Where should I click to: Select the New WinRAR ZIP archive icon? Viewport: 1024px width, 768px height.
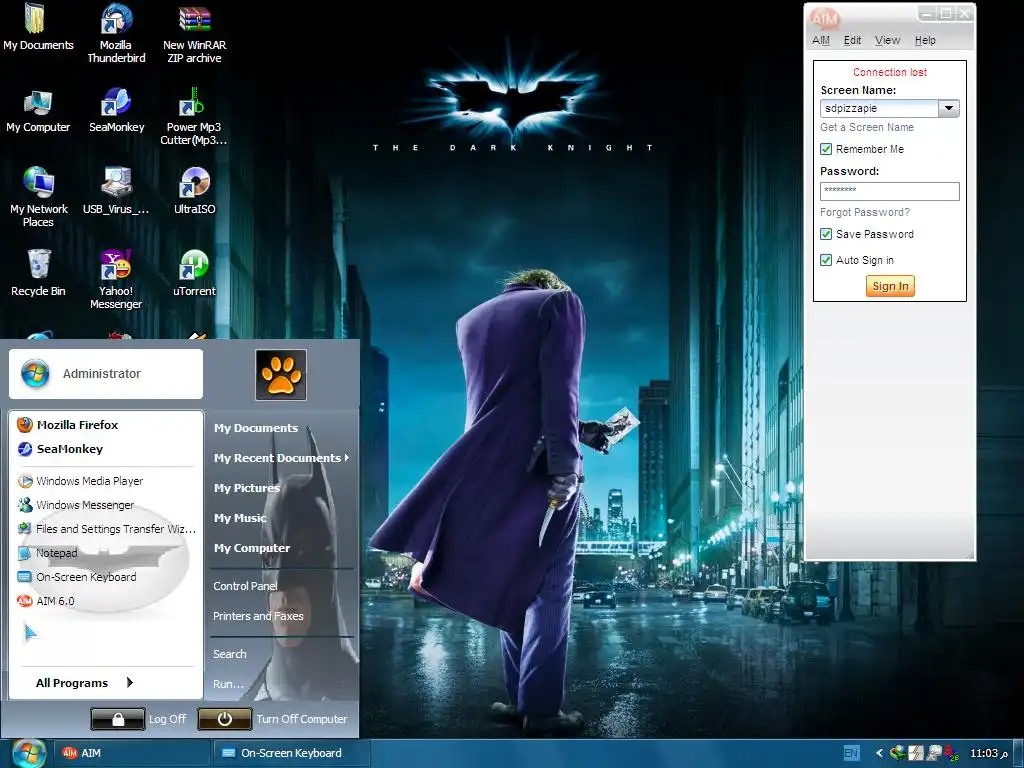[194, 33]
